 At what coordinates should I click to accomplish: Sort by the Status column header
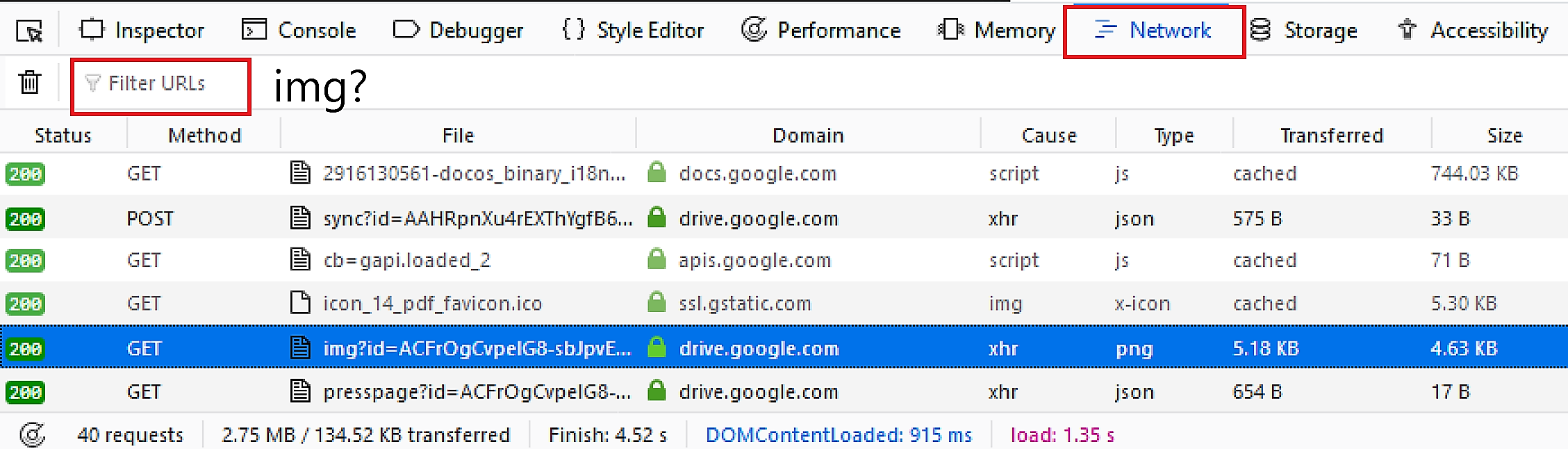(x=63, y=135)
